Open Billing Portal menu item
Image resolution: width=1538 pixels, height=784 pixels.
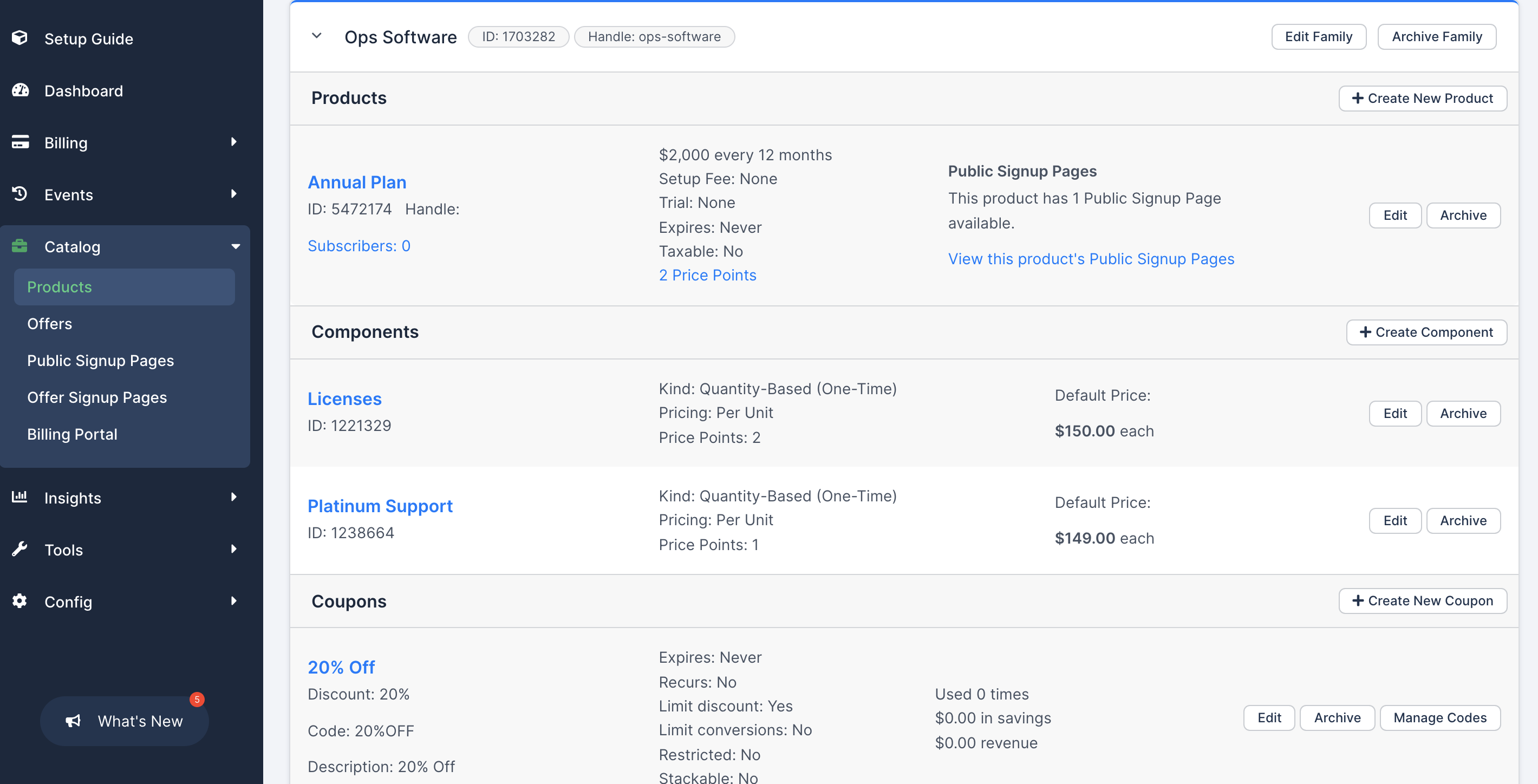71,434
